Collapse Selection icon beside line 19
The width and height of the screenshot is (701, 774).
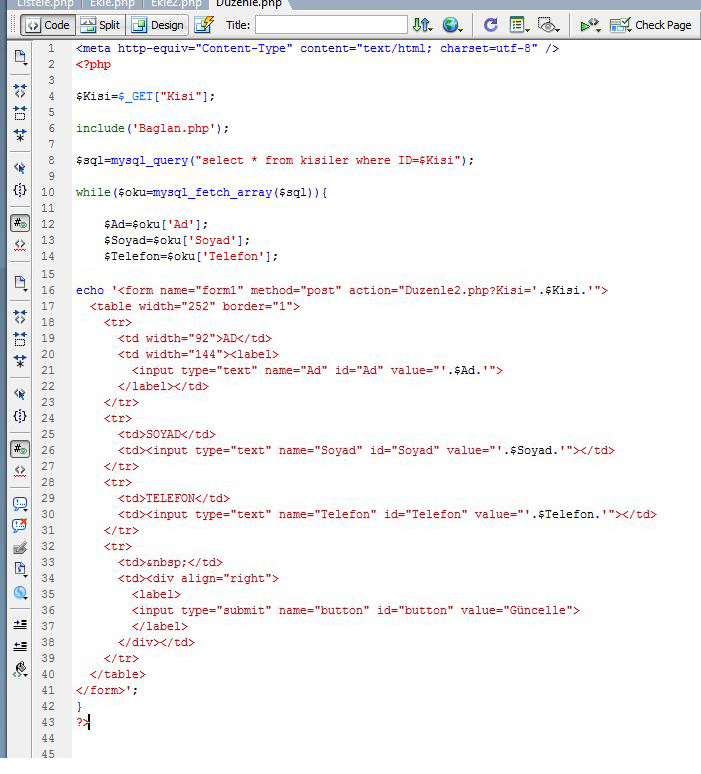tap(20, 339)
